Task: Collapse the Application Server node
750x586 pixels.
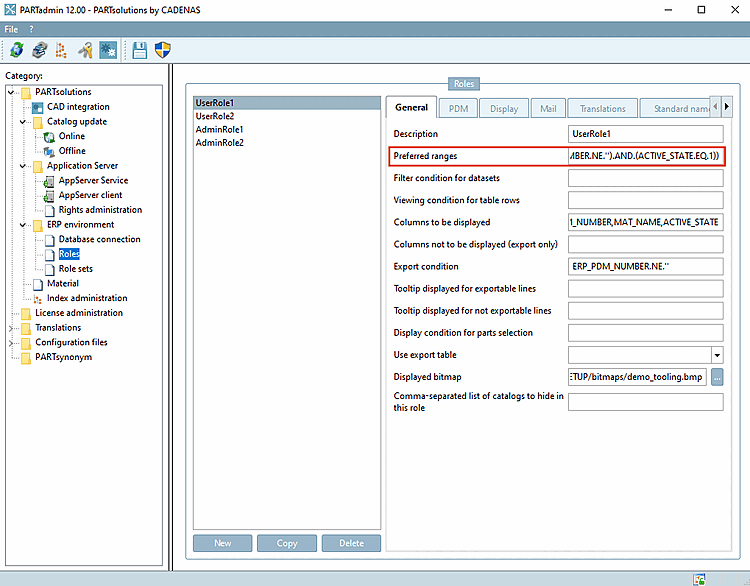Action: pyautogui.click(x=22, y=166)
